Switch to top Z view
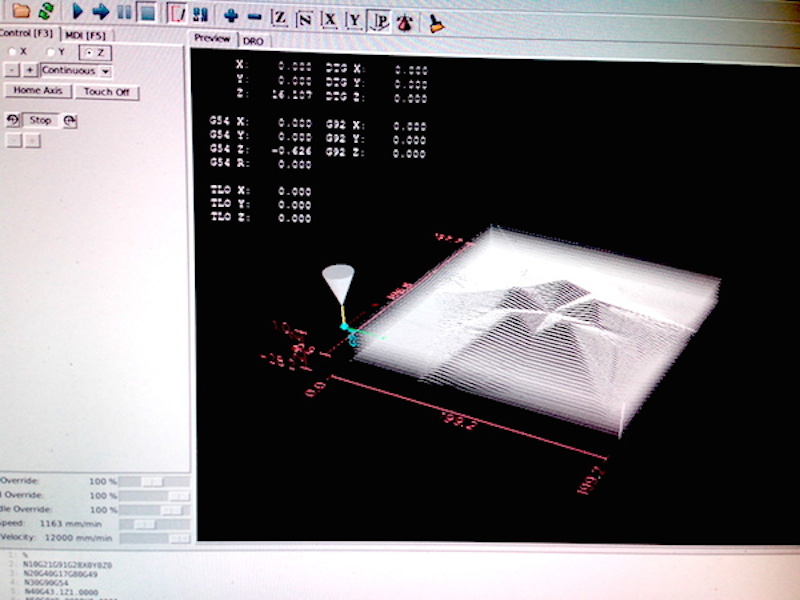Viewport: 800px width, 600px height. pyautogui.click(x=280, y=18)
